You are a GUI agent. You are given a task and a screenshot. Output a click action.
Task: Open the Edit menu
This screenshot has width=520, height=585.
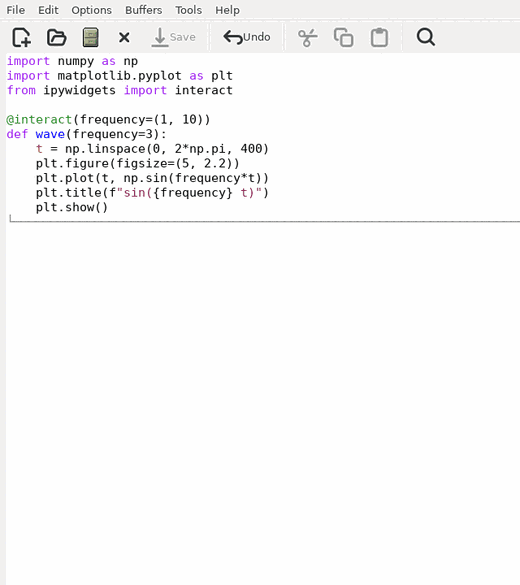coord(48,10)
